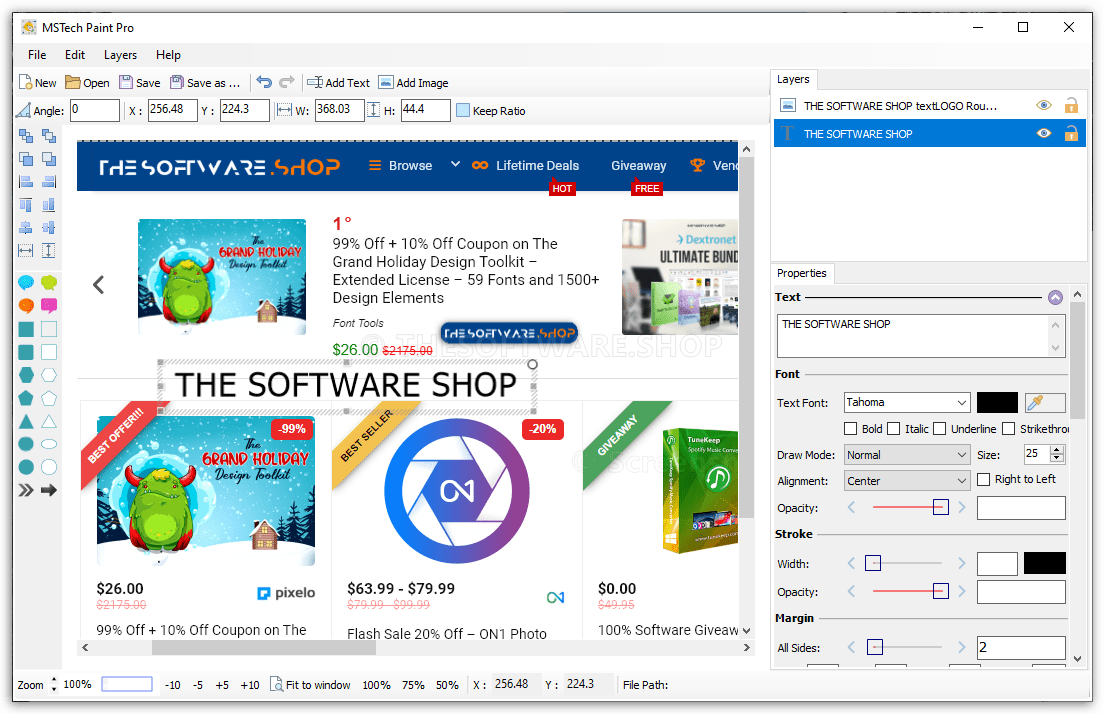Click the black font color swatch

pyautogui.click(x=997, y=402)
